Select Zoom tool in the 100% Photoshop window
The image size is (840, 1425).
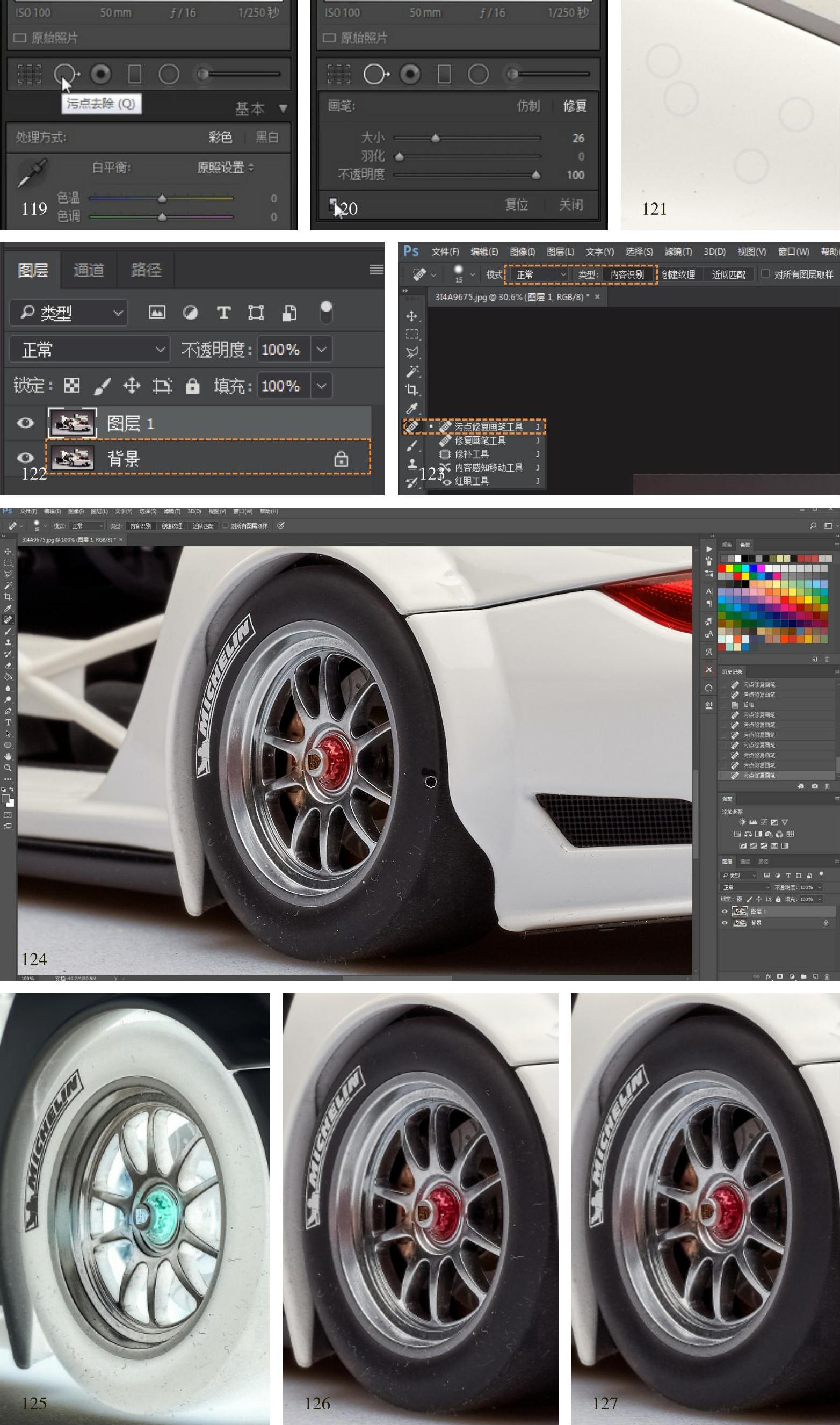[8, 768]
